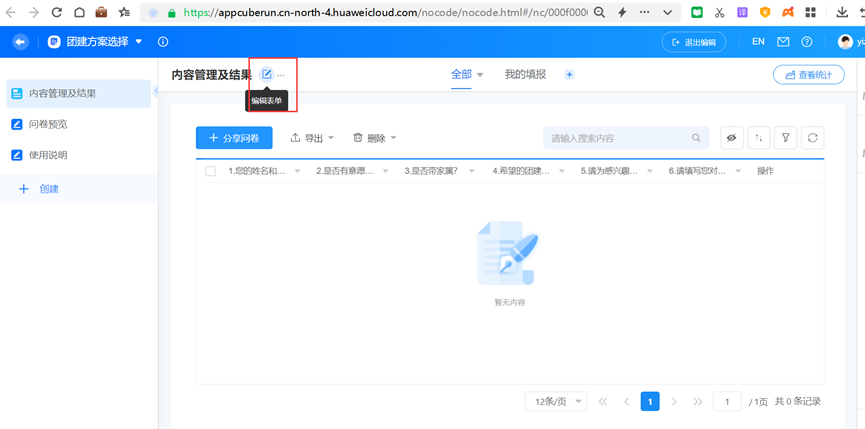
Task: Expand the address bar dropdown chevron
Action: click(x=668, y=13)
